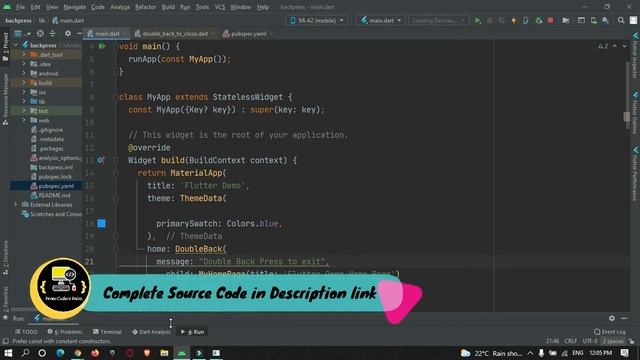
Task: Open the Problems tool window
Action: pyautogui.click(x=64, y=332)
